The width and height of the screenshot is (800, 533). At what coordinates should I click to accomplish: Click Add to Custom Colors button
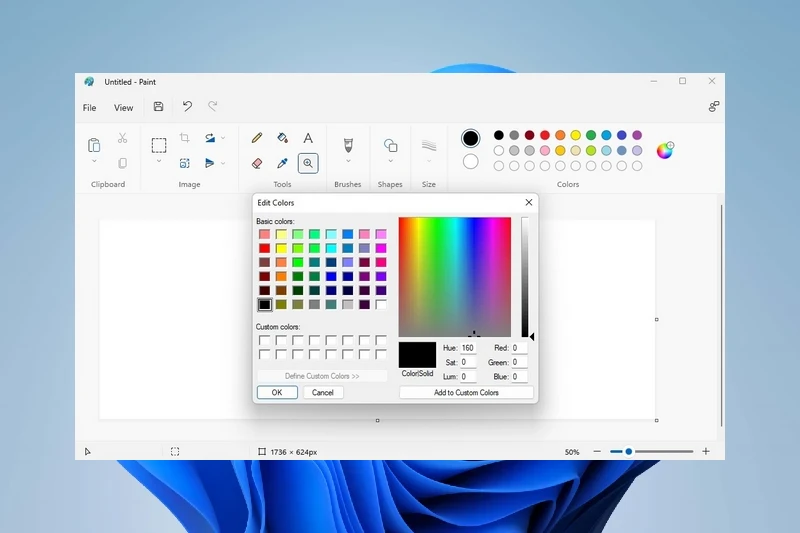point(466,393)
